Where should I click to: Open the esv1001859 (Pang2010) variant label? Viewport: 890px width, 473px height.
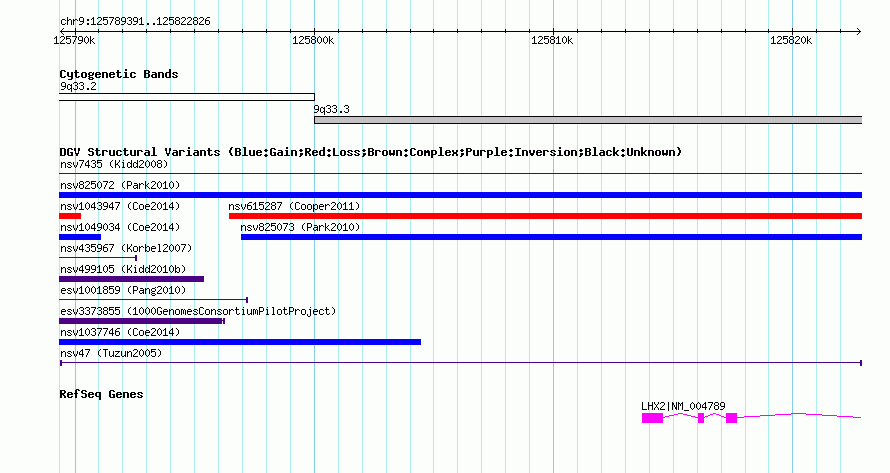coord(123,290)
